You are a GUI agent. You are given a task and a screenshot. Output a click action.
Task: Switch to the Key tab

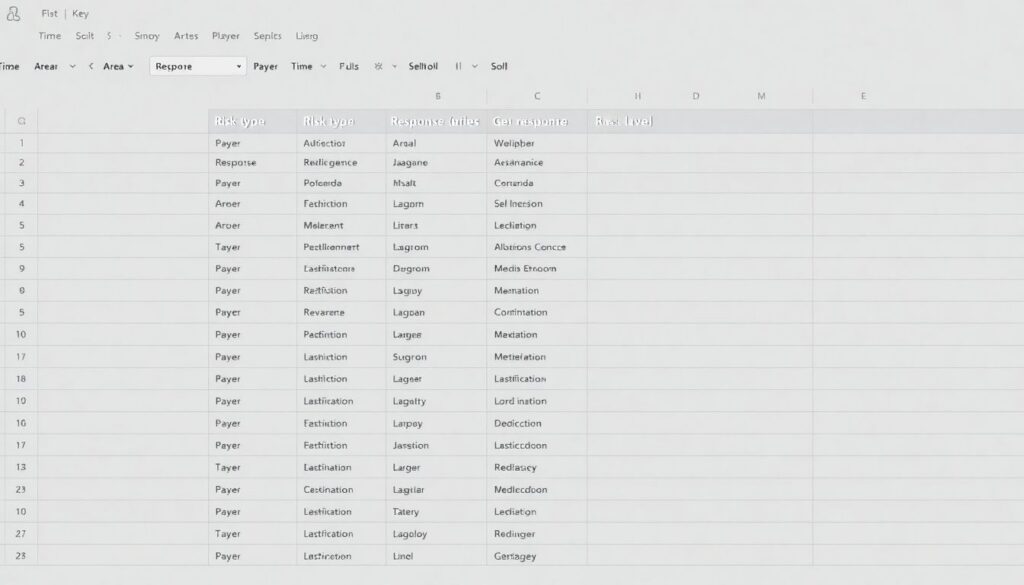coord(80,14)
